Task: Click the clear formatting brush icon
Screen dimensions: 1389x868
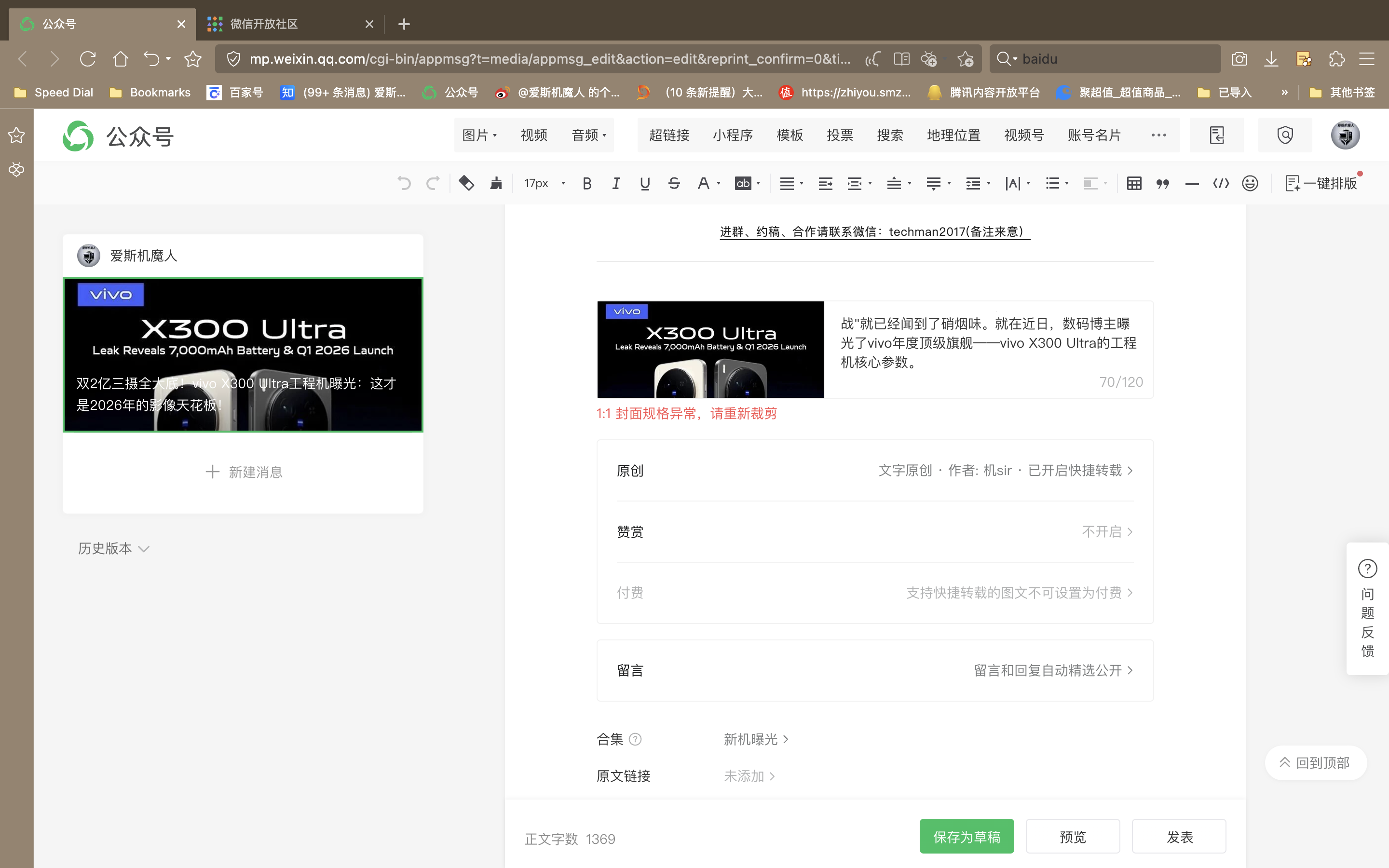Action: 496,183
